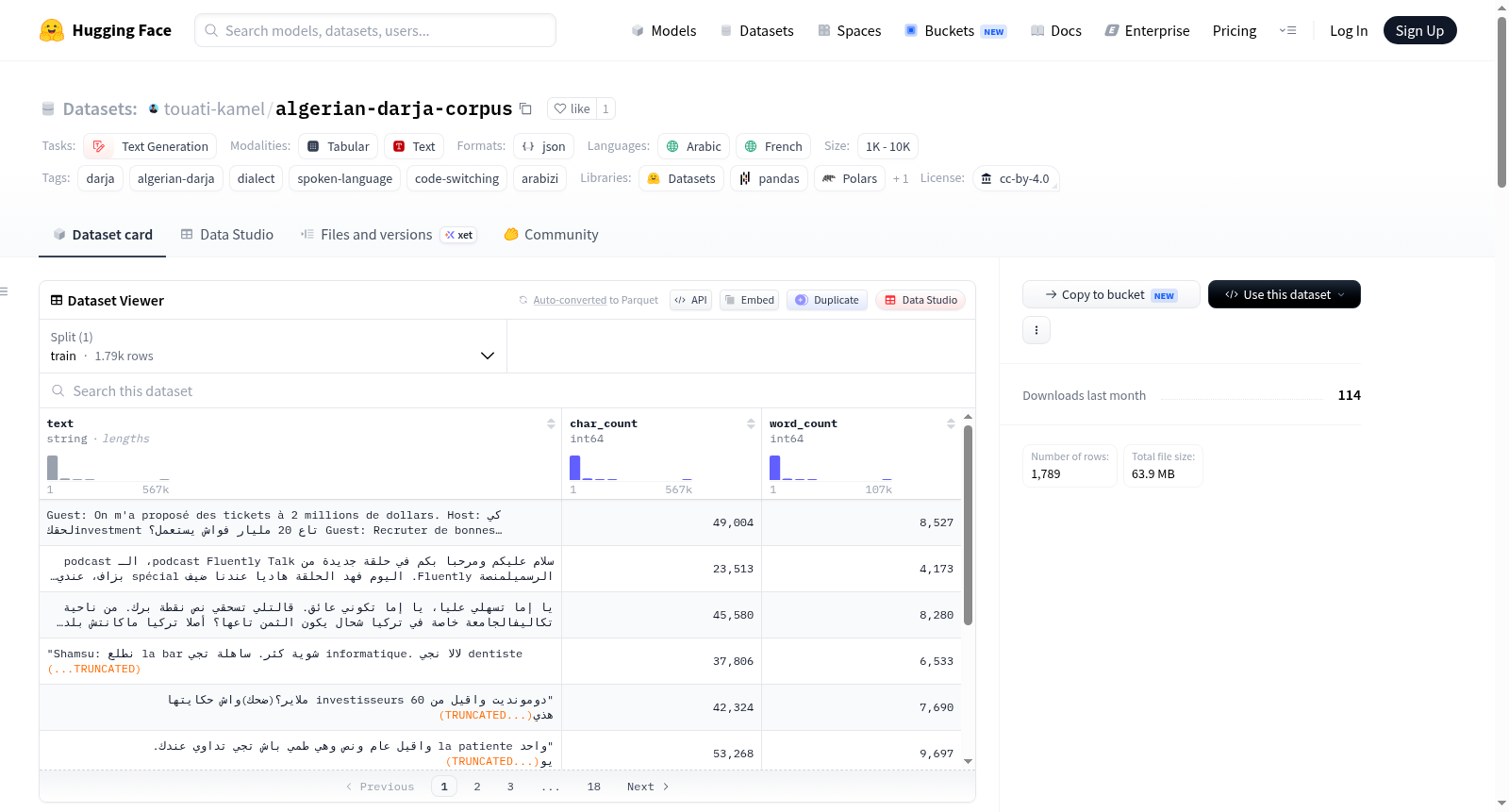1509x812 pixels.
Task: Click the Text Generation task tag
Action: tap(151, 146)
